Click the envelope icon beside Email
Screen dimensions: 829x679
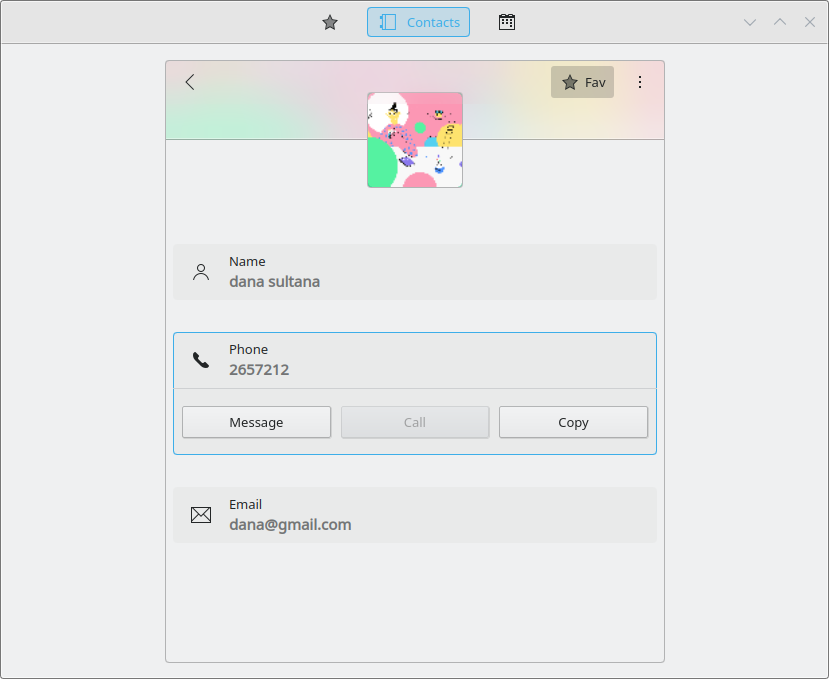[x=201, y=515]
